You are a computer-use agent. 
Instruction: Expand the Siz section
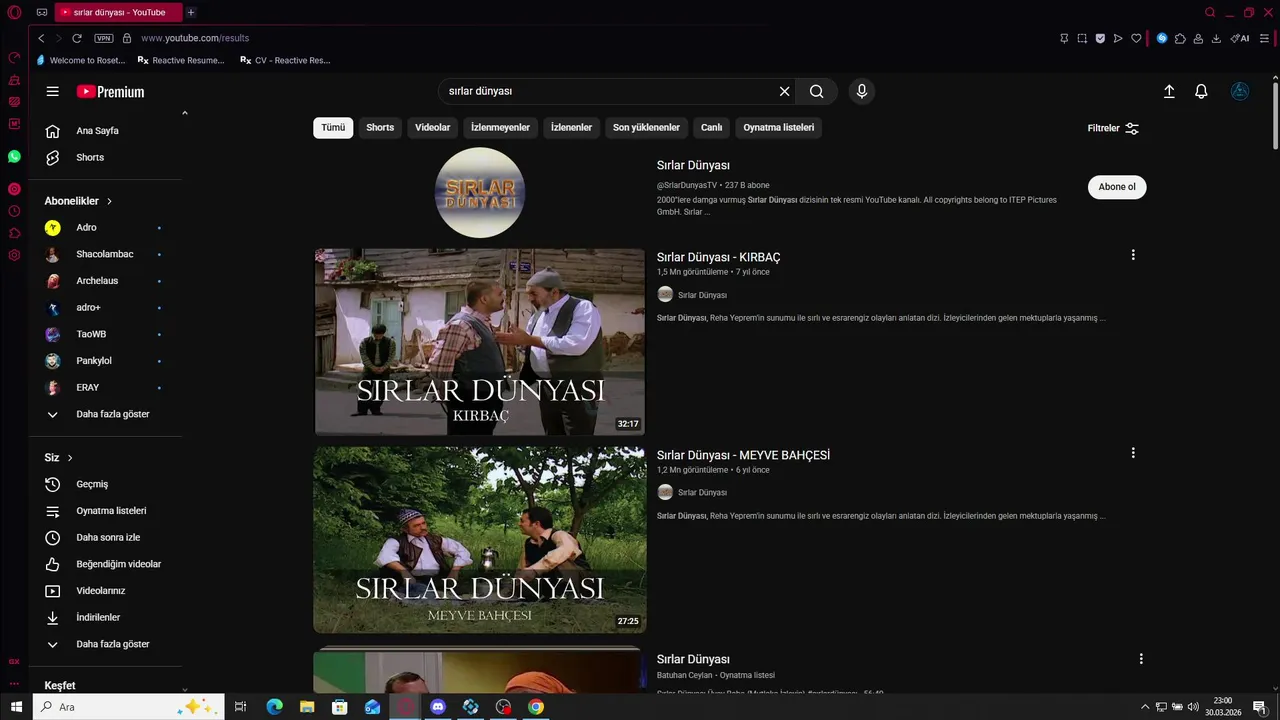[59, 457]
